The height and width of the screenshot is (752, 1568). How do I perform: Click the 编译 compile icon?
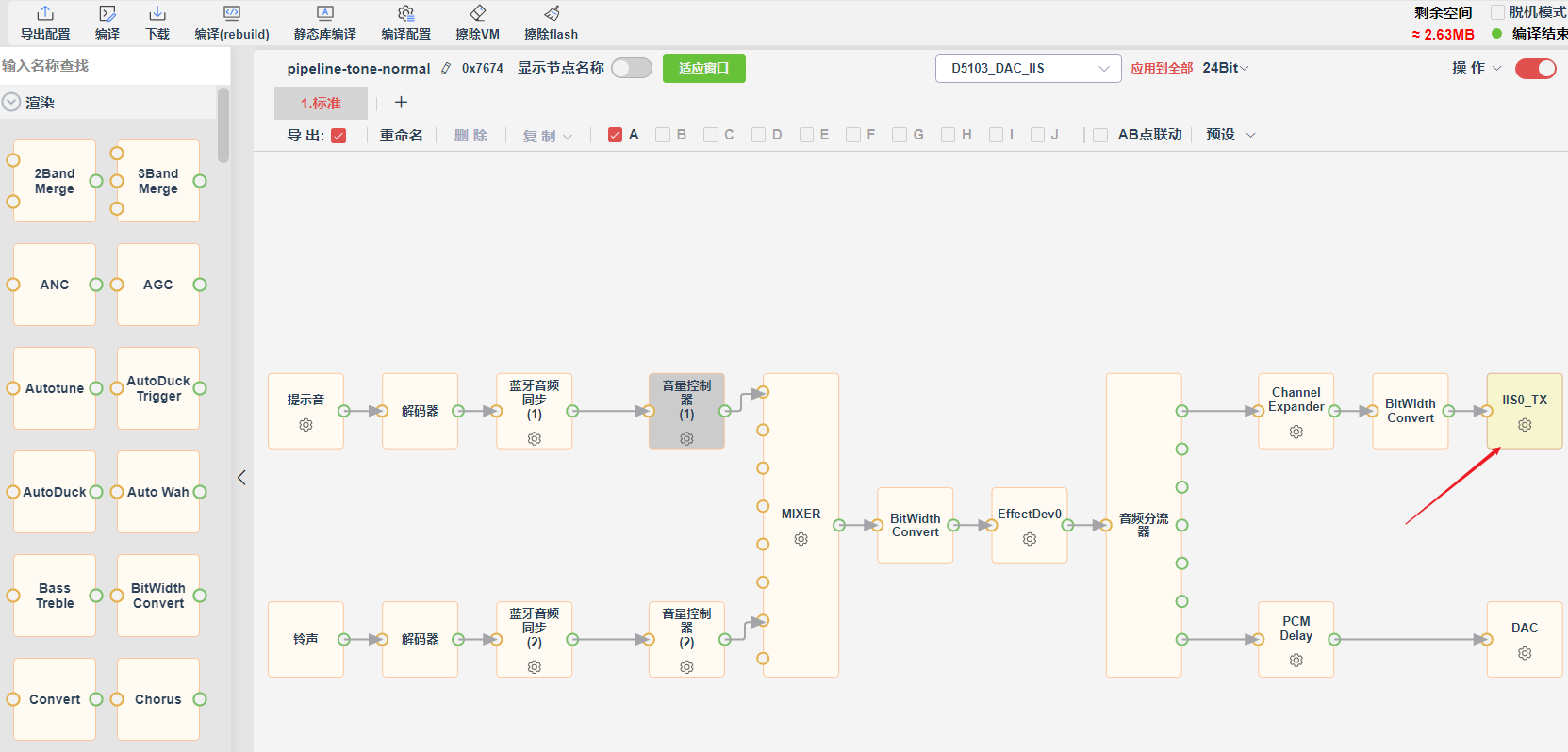pos(107,13)
